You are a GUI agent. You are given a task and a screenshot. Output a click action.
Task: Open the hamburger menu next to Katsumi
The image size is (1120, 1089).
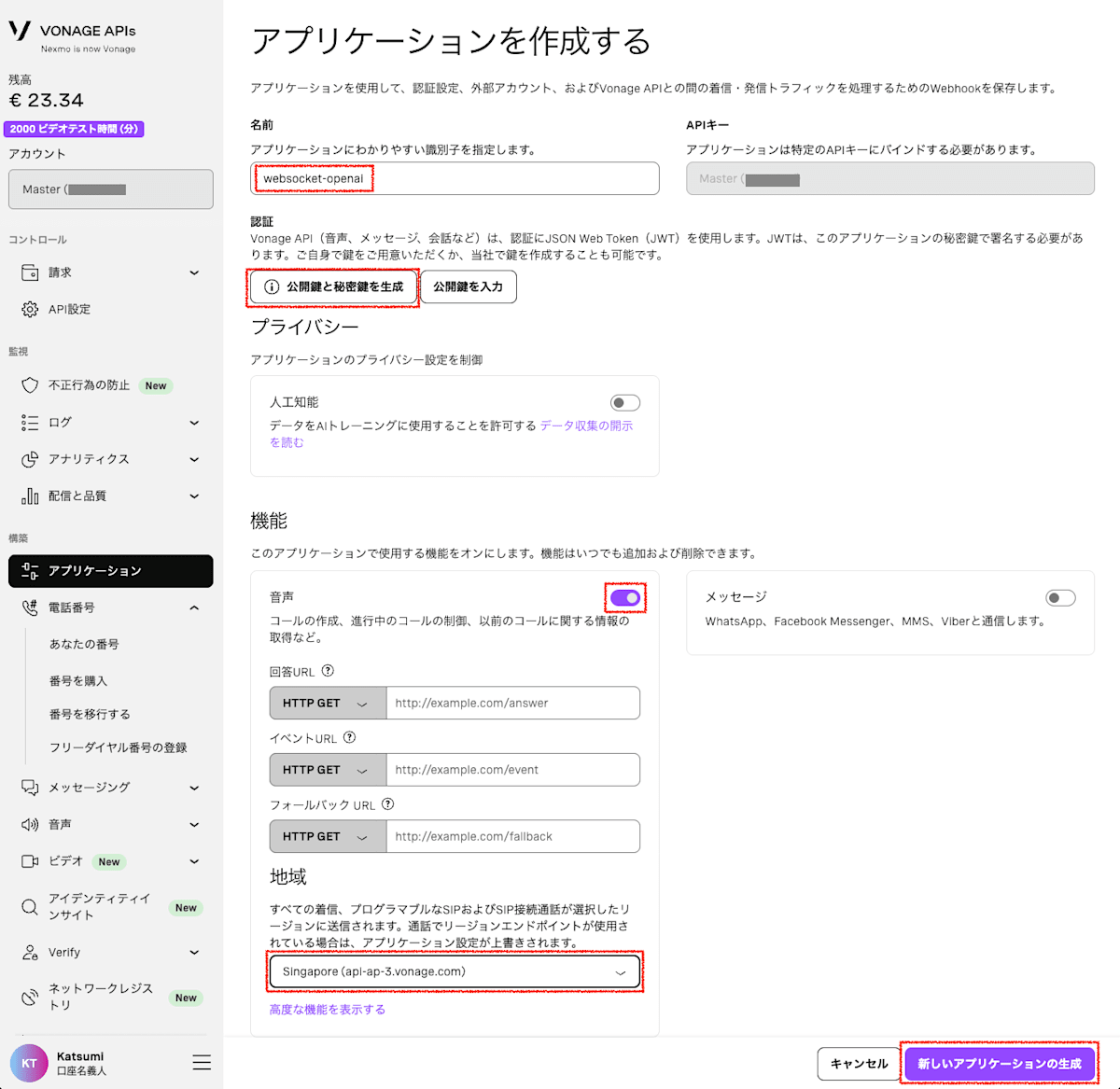coord(202,1062)
